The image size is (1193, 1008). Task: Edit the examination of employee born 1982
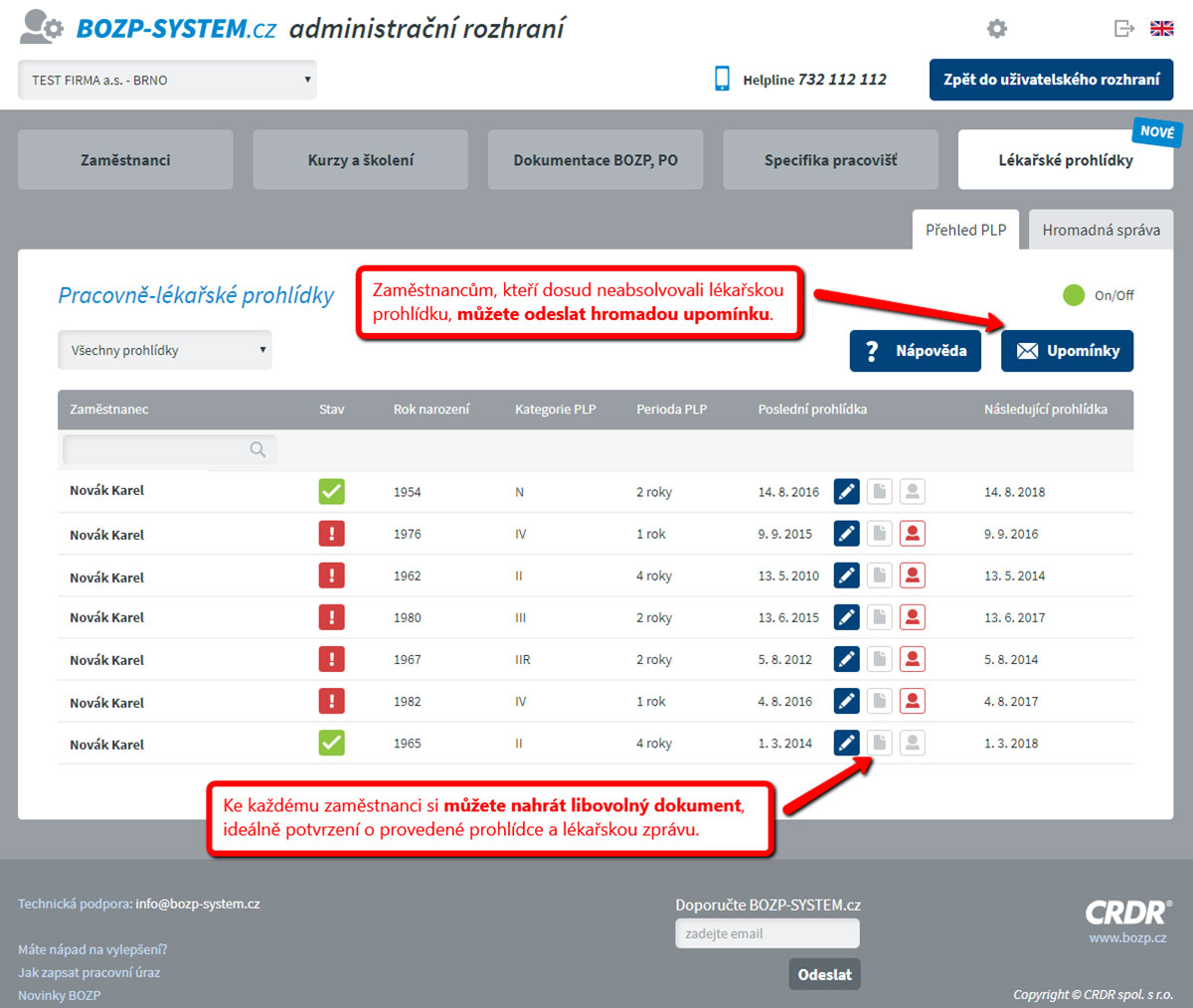point(846,701)
